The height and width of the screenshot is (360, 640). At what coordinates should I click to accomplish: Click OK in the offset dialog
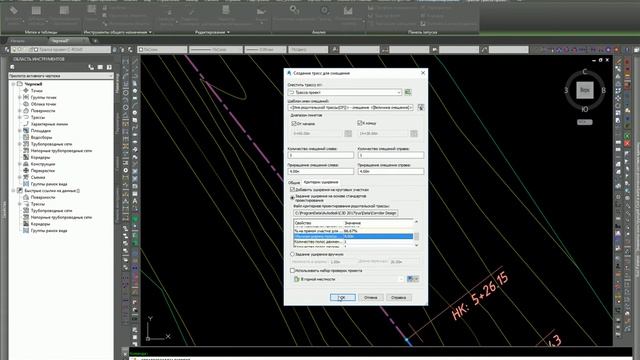point(343,298)
